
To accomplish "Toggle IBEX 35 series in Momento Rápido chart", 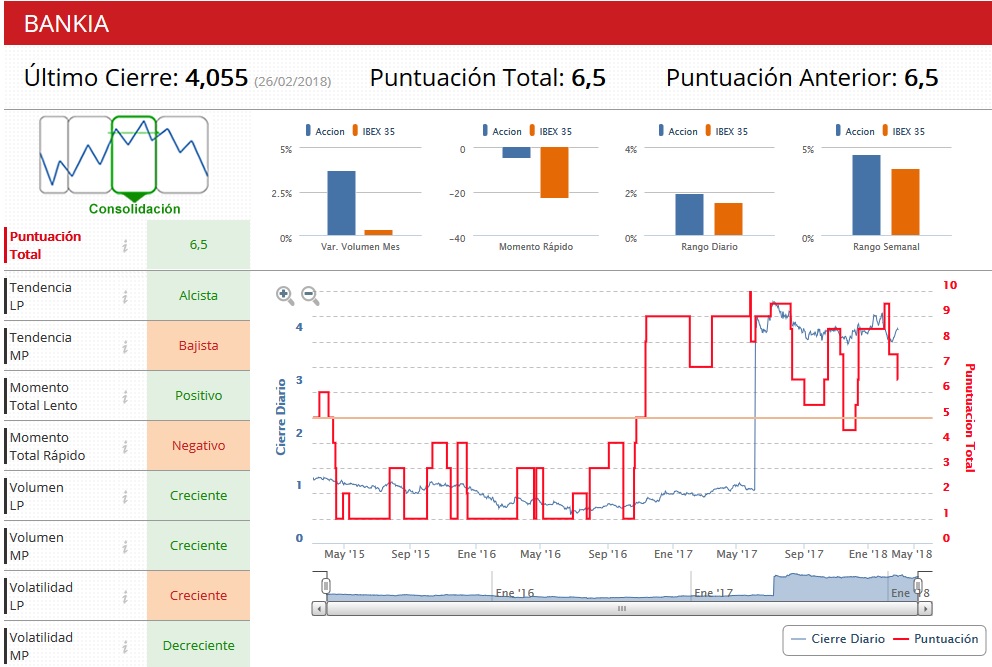I will pyautogui.click(x=550, y=131).
